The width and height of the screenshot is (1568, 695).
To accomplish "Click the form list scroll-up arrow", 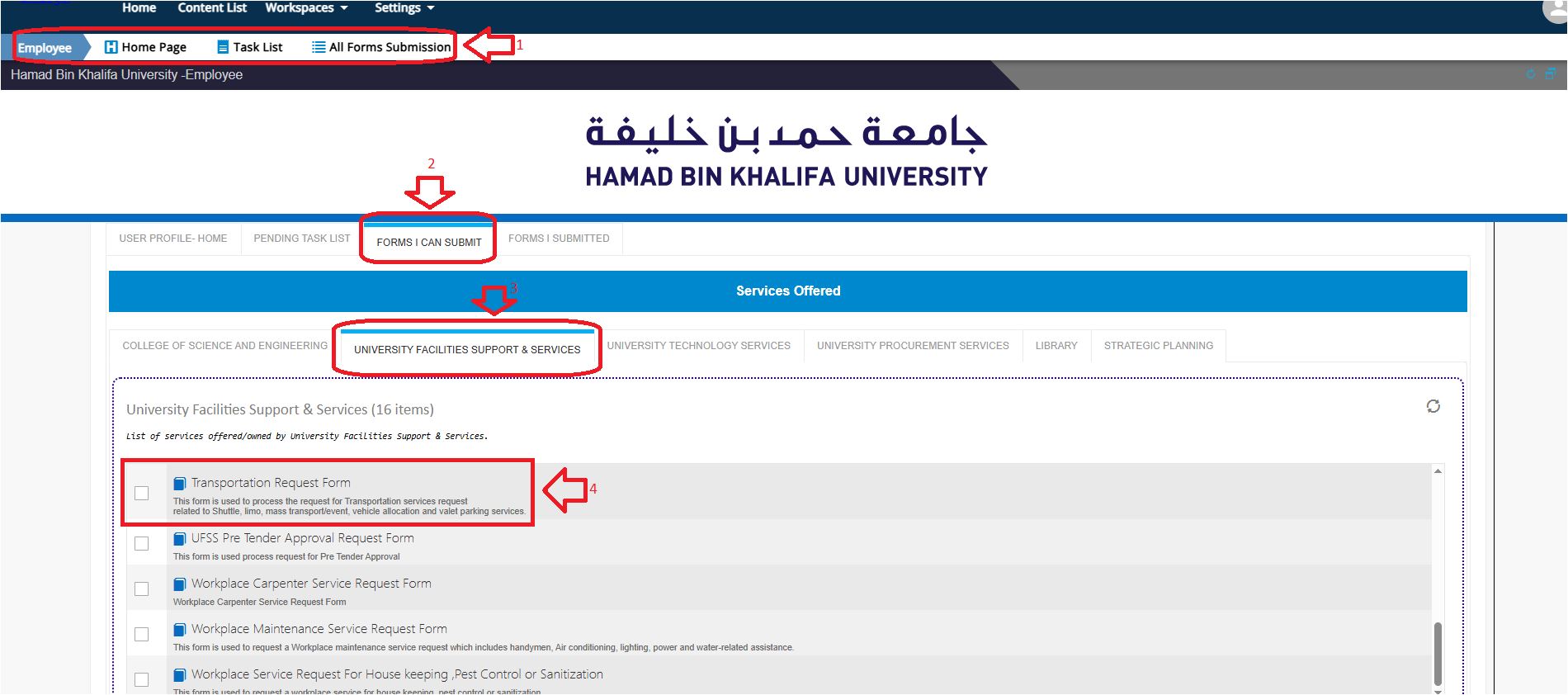I will [x=1438, y=471].
